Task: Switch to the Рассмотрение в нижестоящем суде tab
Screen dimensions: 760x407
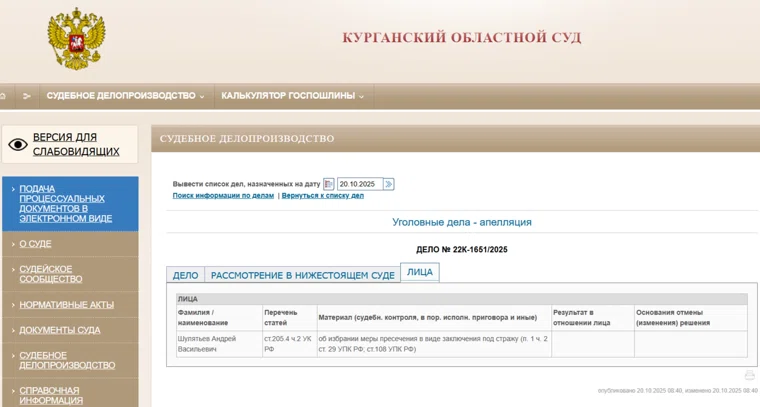Action: pos(302,275)
